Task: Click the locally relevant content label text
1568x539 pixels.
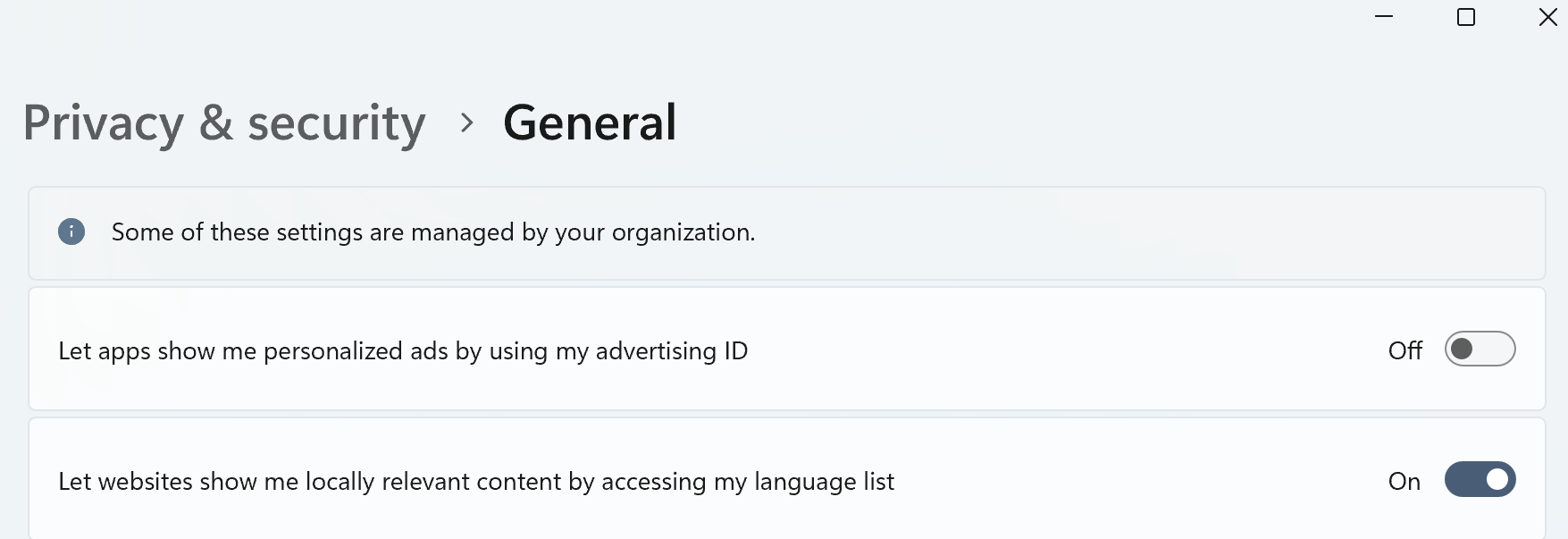Action: pos(476,481)
